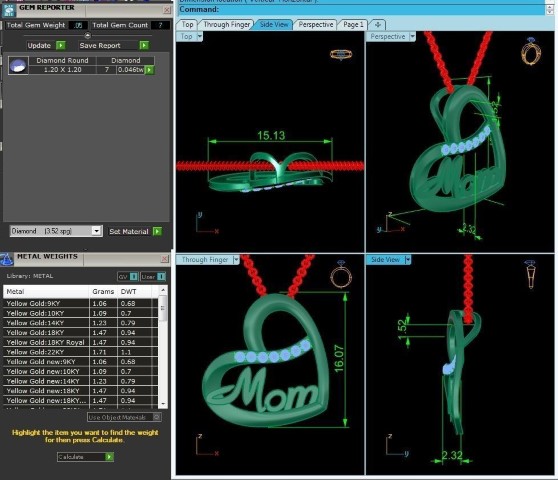Expand the Perspective viewport menu arrow
558x480 pixels.
[412, 36]
